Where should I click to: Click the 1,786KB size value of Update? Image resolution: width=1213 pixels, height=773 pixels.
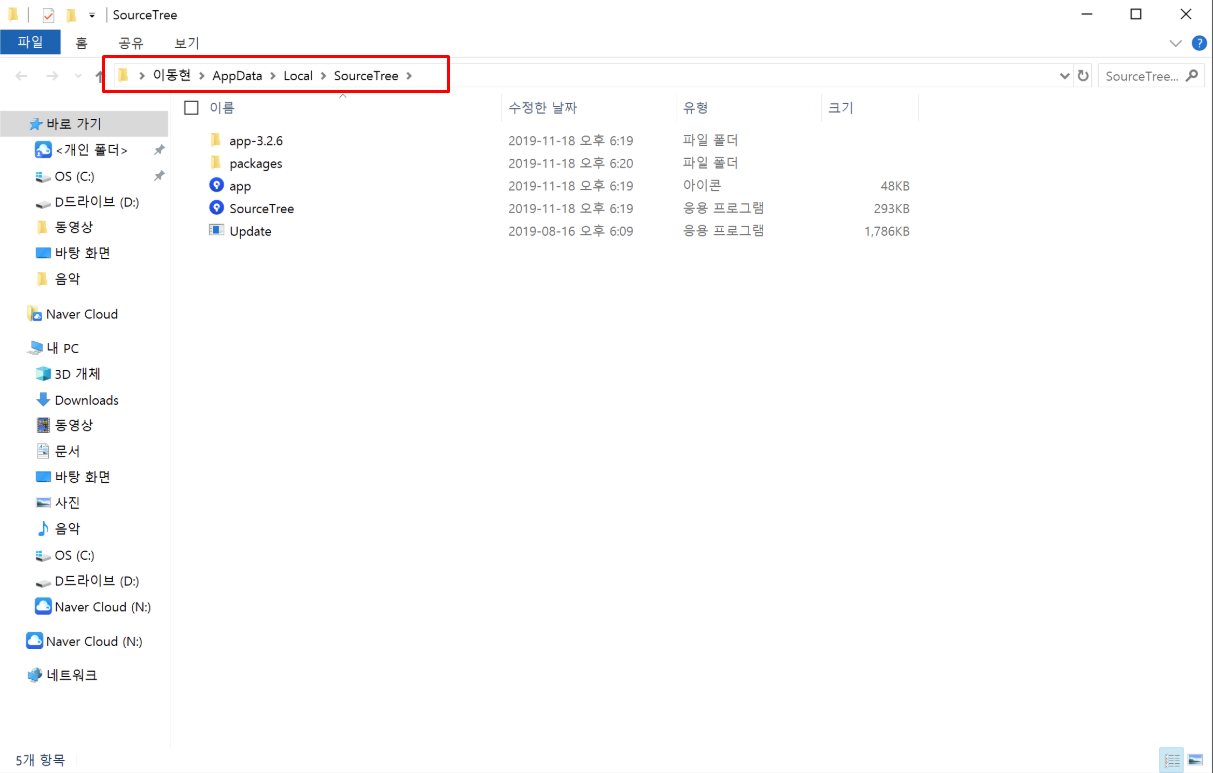pos(887,231)
